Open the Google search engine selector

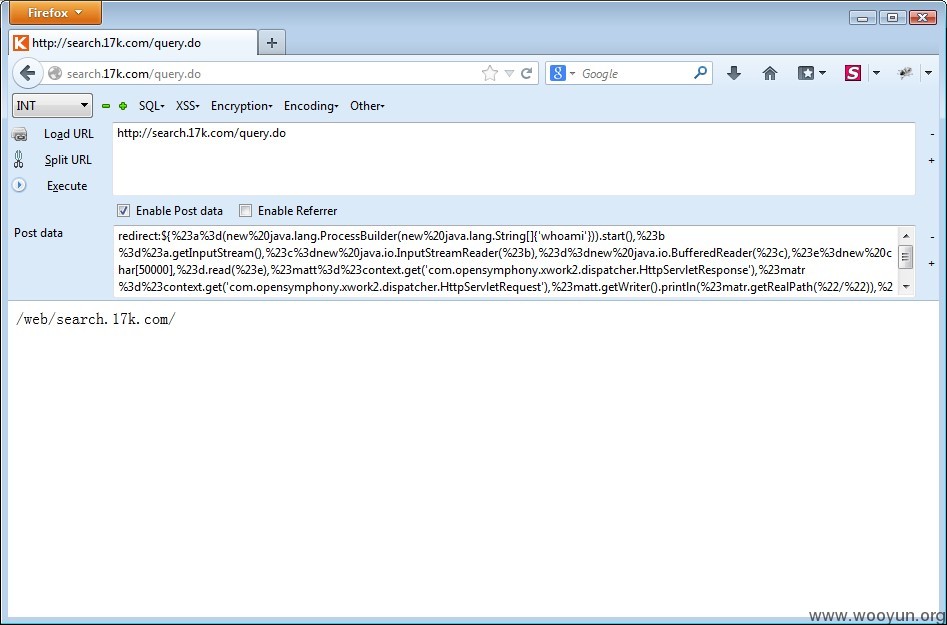tap(562, 74)
